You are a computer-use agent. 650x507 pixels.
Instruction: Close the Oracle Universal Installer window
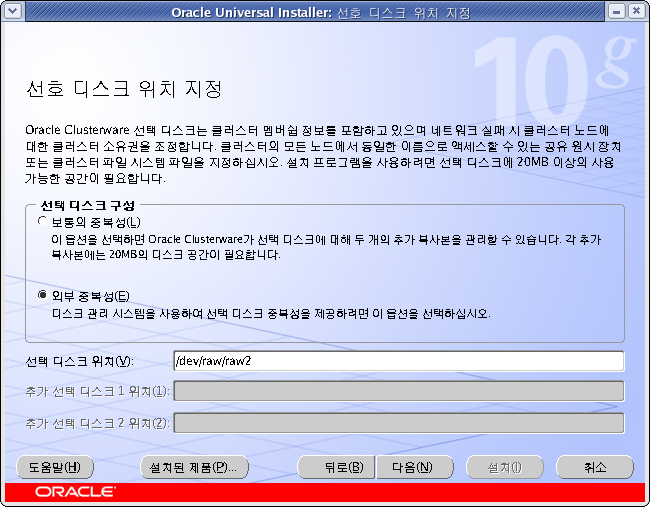pos(636,11)
